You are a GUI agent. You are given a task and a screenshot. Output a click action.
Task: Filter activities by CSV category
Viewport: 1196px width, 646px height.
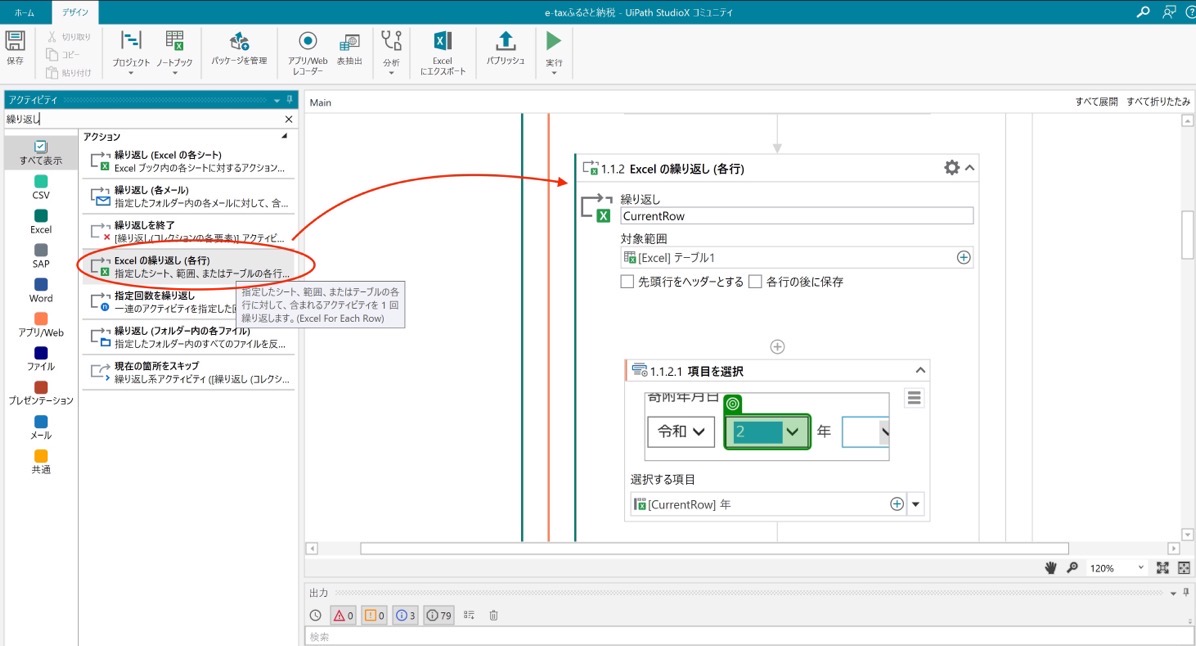[41, 187]
